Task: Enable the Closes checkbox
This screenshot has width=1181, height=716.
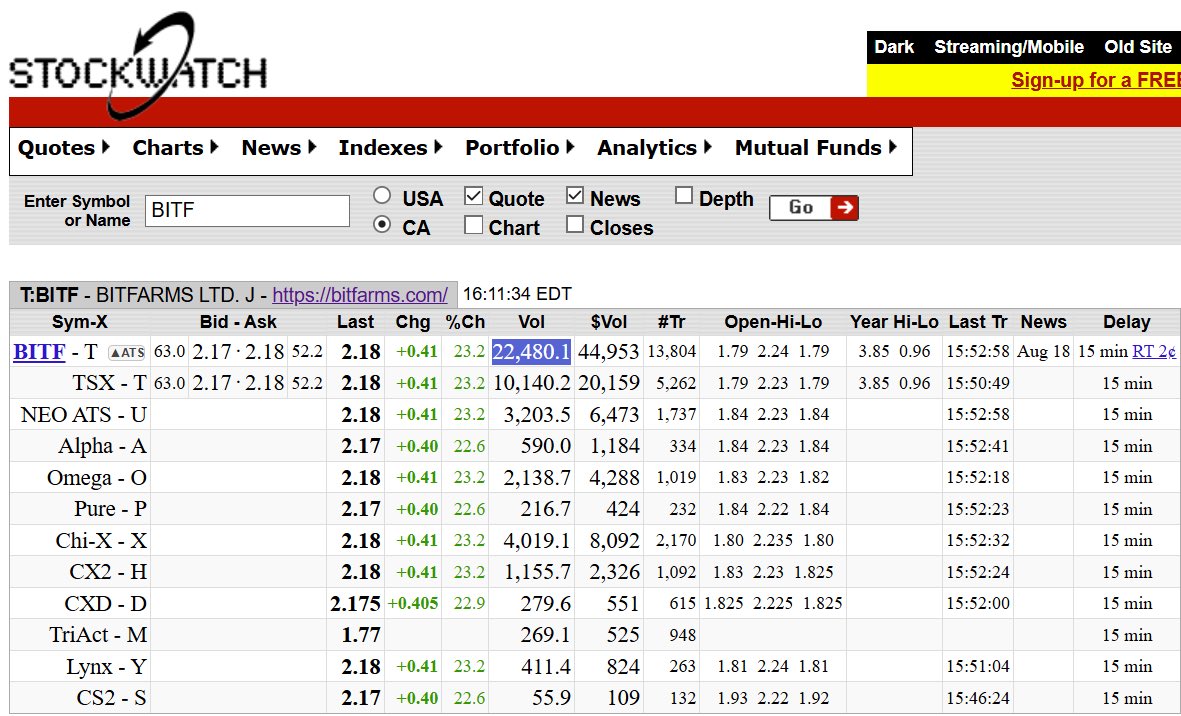Action: 575,224
